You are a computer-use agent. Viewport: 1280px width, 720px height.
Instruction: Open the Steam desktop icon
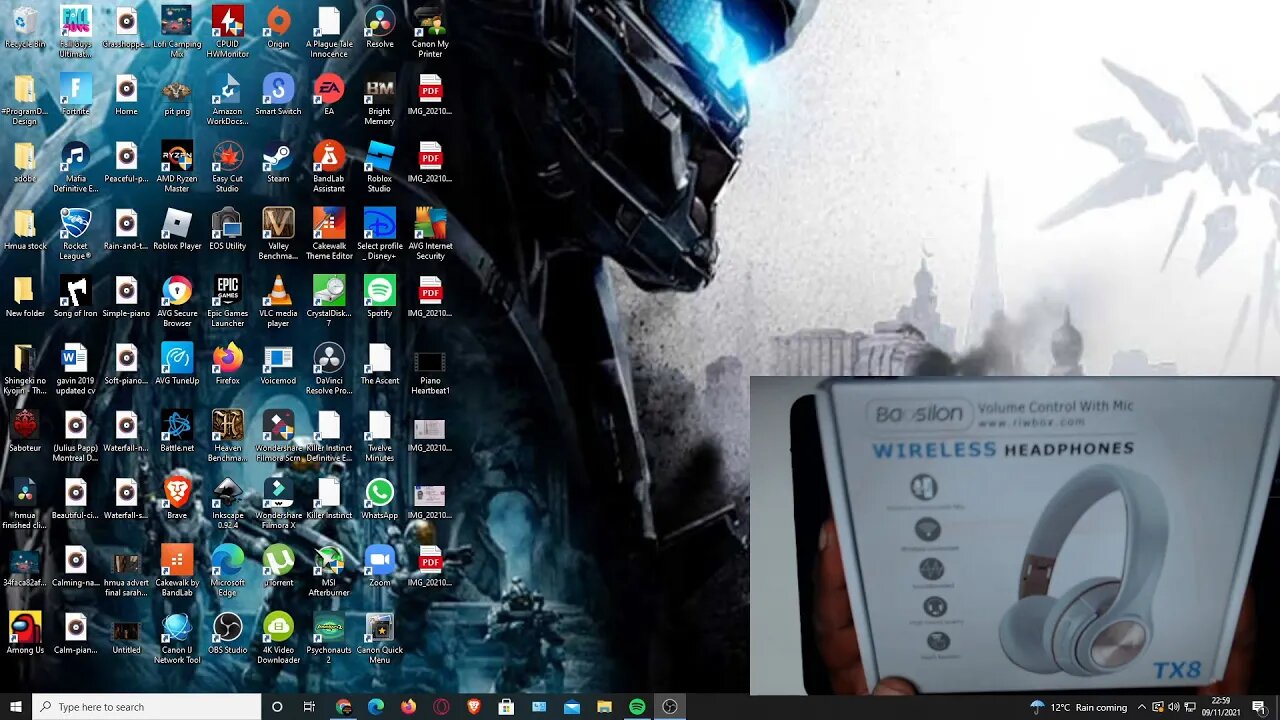point(278,162)
